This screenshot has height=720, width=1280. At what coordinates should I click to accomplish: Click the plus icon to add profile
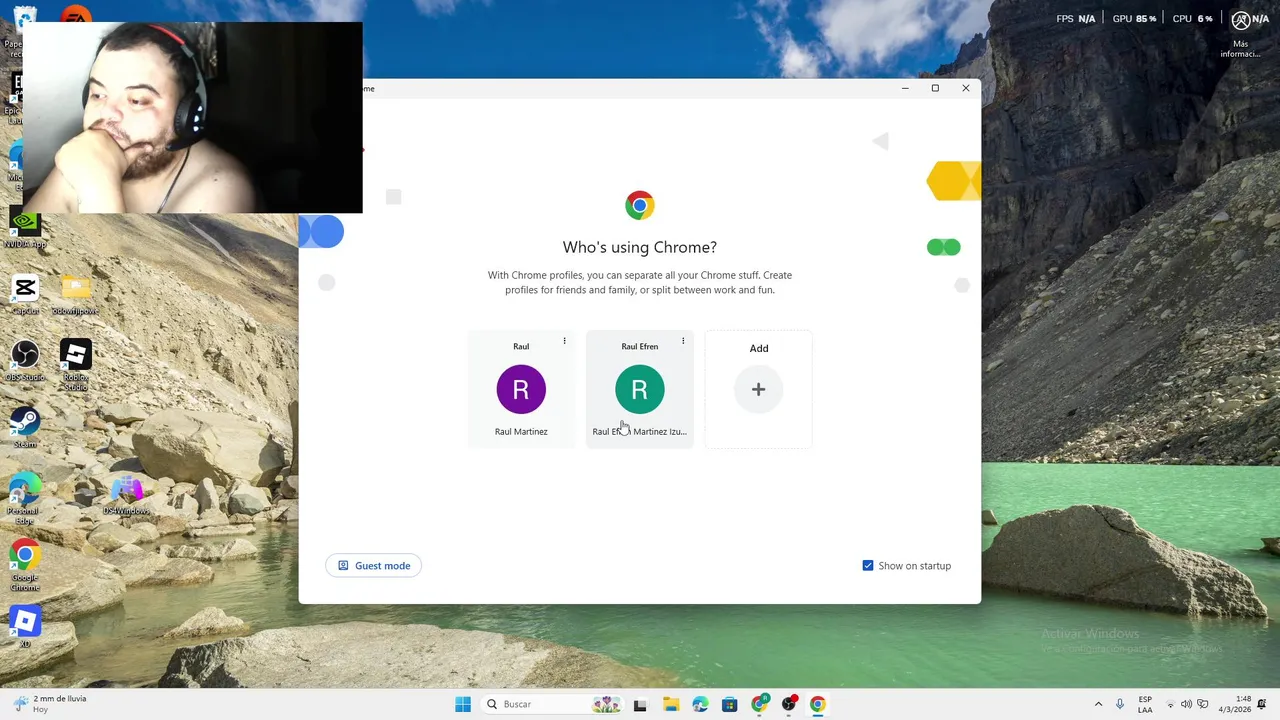click(758, 390)
